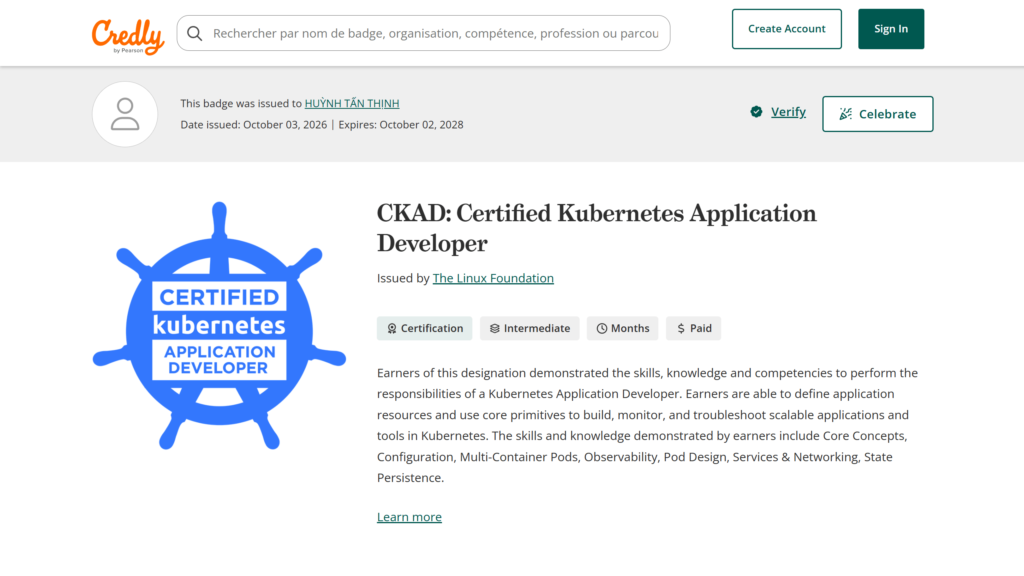Click the Expires October 02, 2028 text
Image resolution: width=1024 pixels, height=576 pixels.
[401, 125]
